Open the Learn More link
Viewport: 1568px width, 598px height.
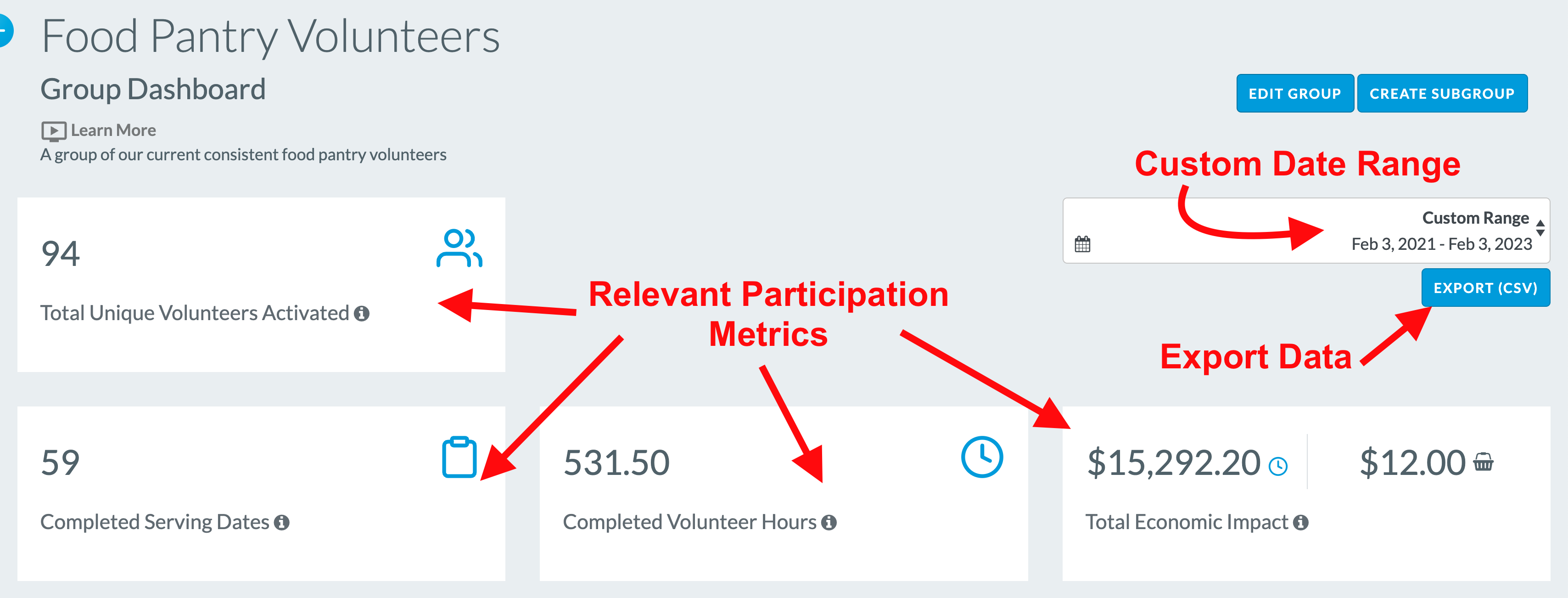113,130
